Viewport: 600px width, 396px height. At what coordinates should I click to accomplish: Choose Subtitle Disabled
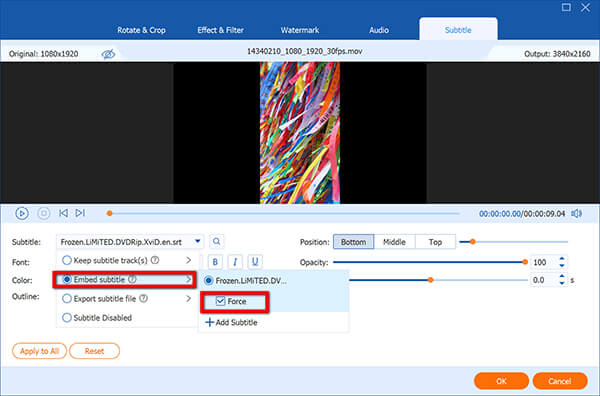pos(67,318)
